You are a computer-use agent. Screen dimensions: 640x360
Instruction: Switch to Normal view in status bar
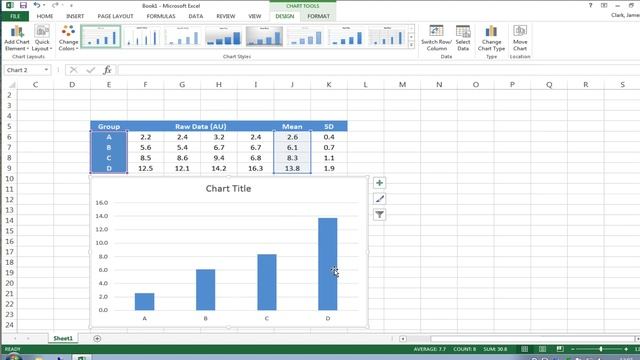[x=524, y=349]
